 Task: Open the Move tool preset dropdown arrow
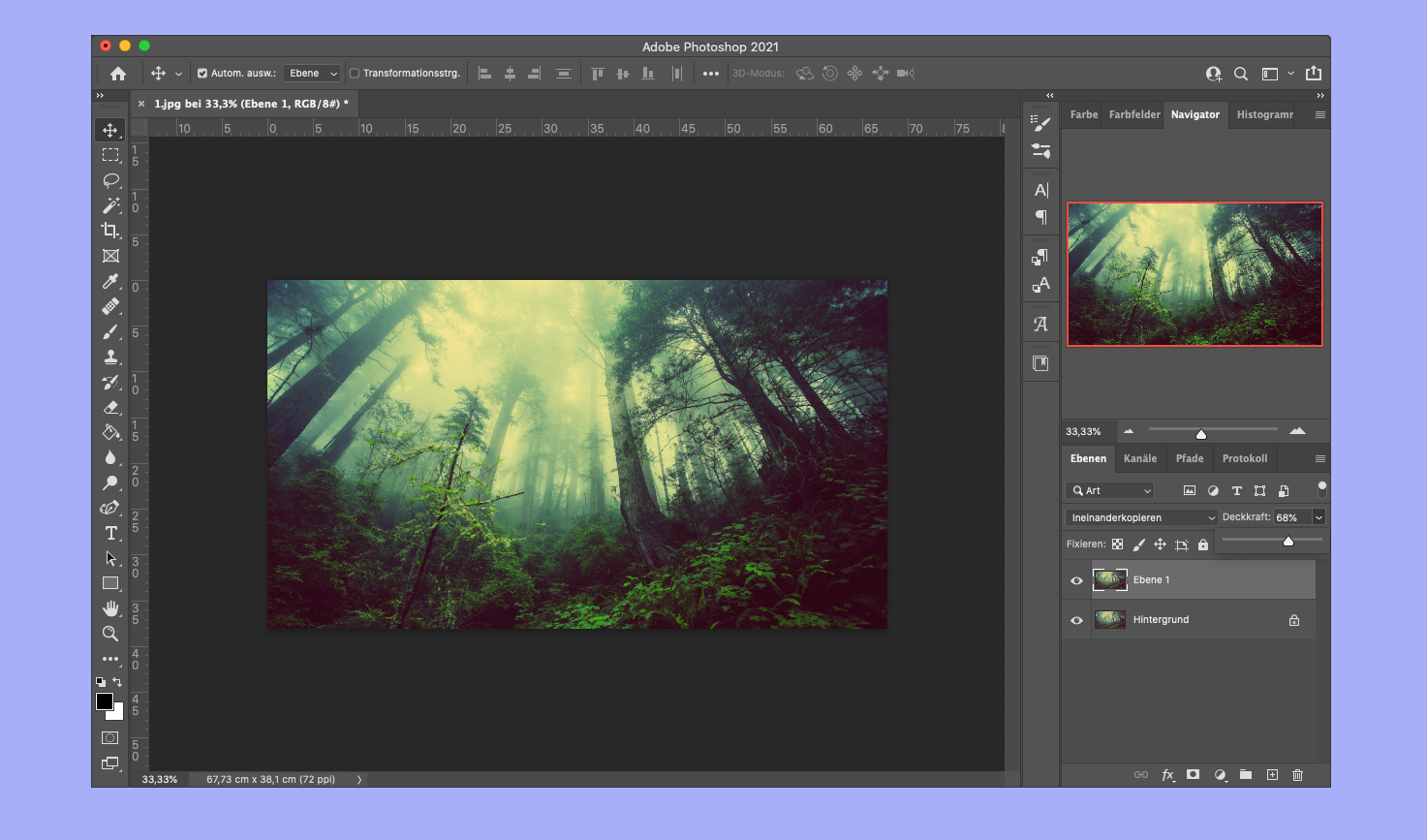178,74
